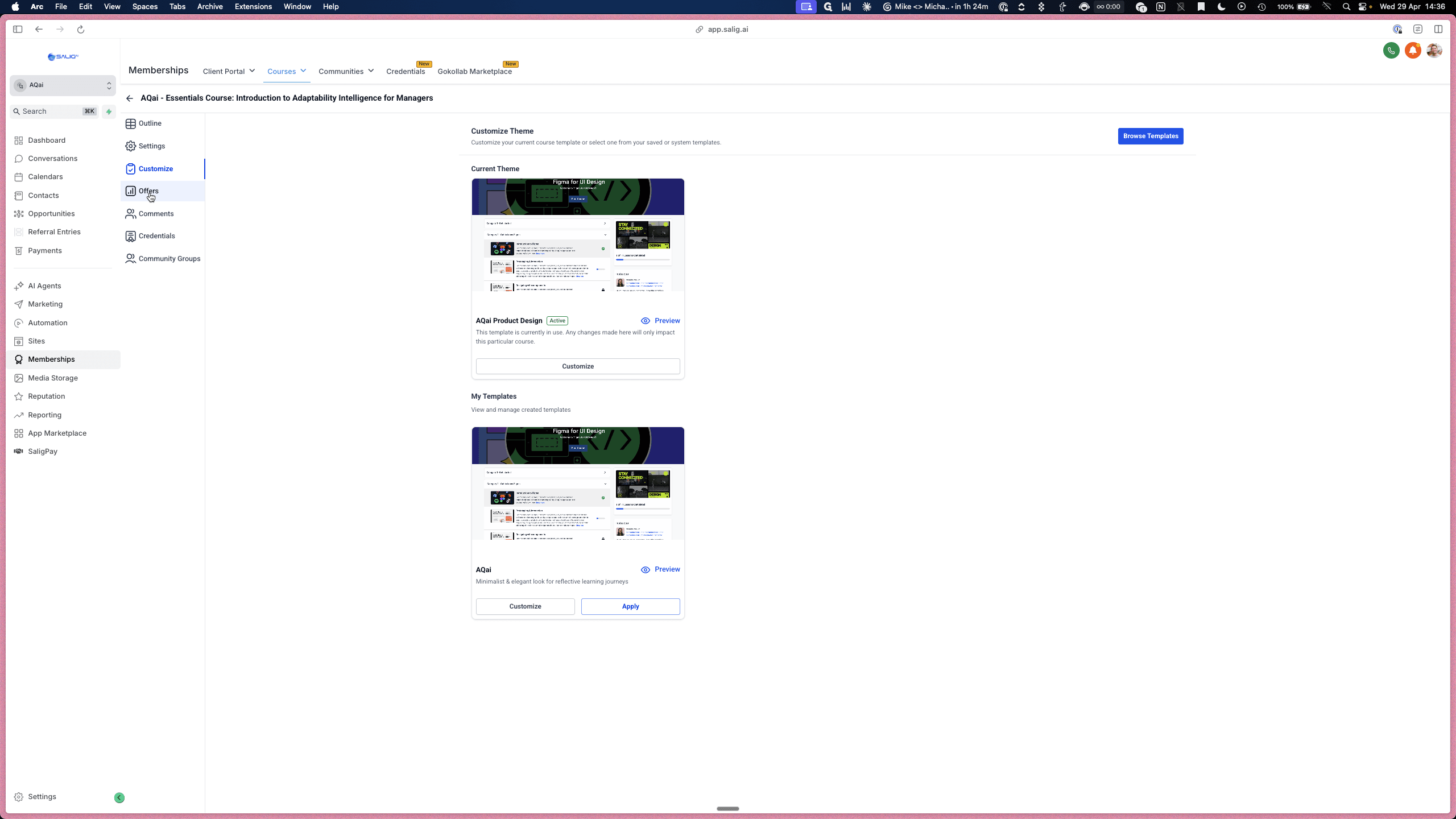Click the lightning quick actions icon
1456x819 pixels.
pos(109,111)
